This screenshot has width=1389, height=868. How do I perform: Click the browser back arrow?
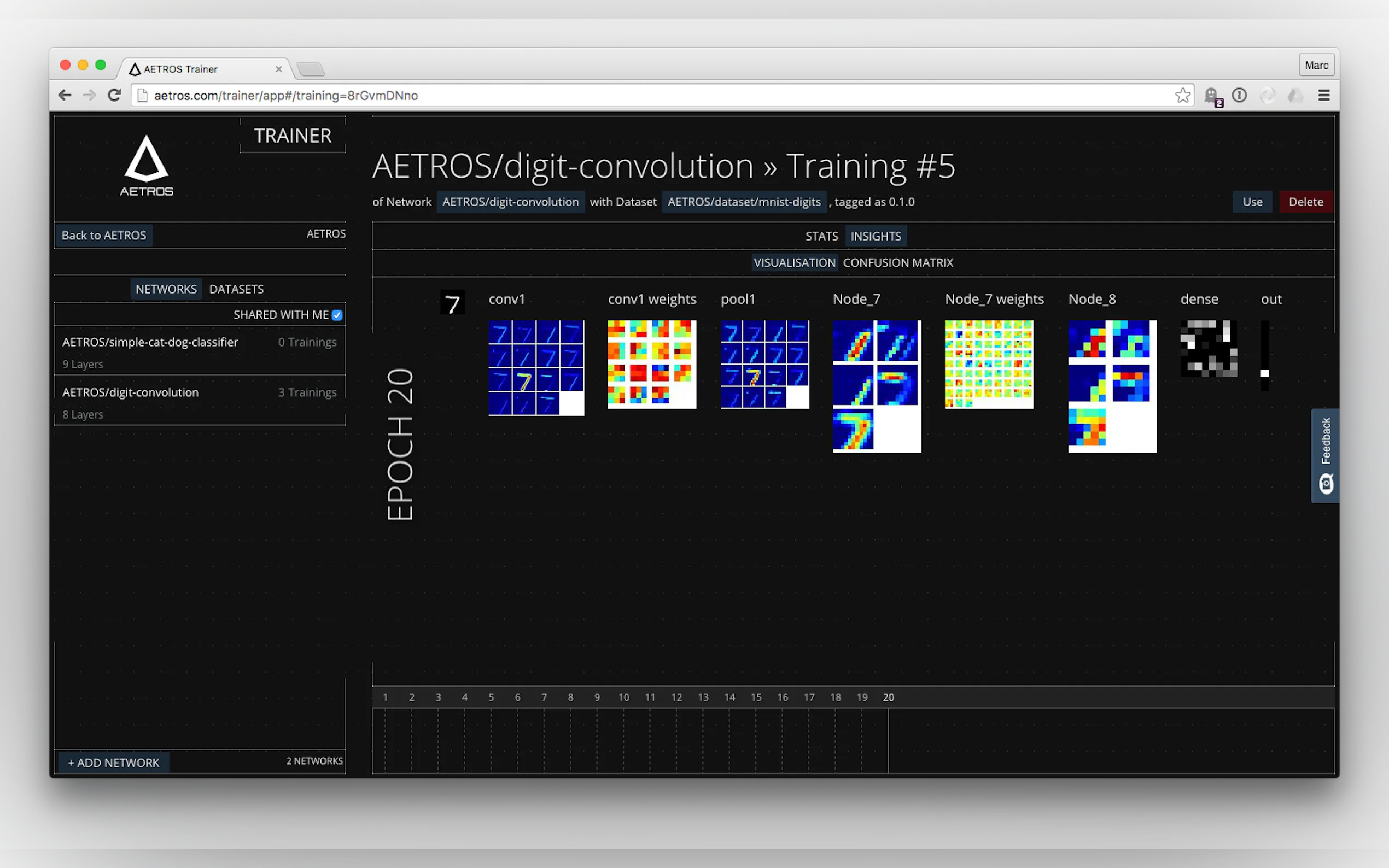click(65, 95)
